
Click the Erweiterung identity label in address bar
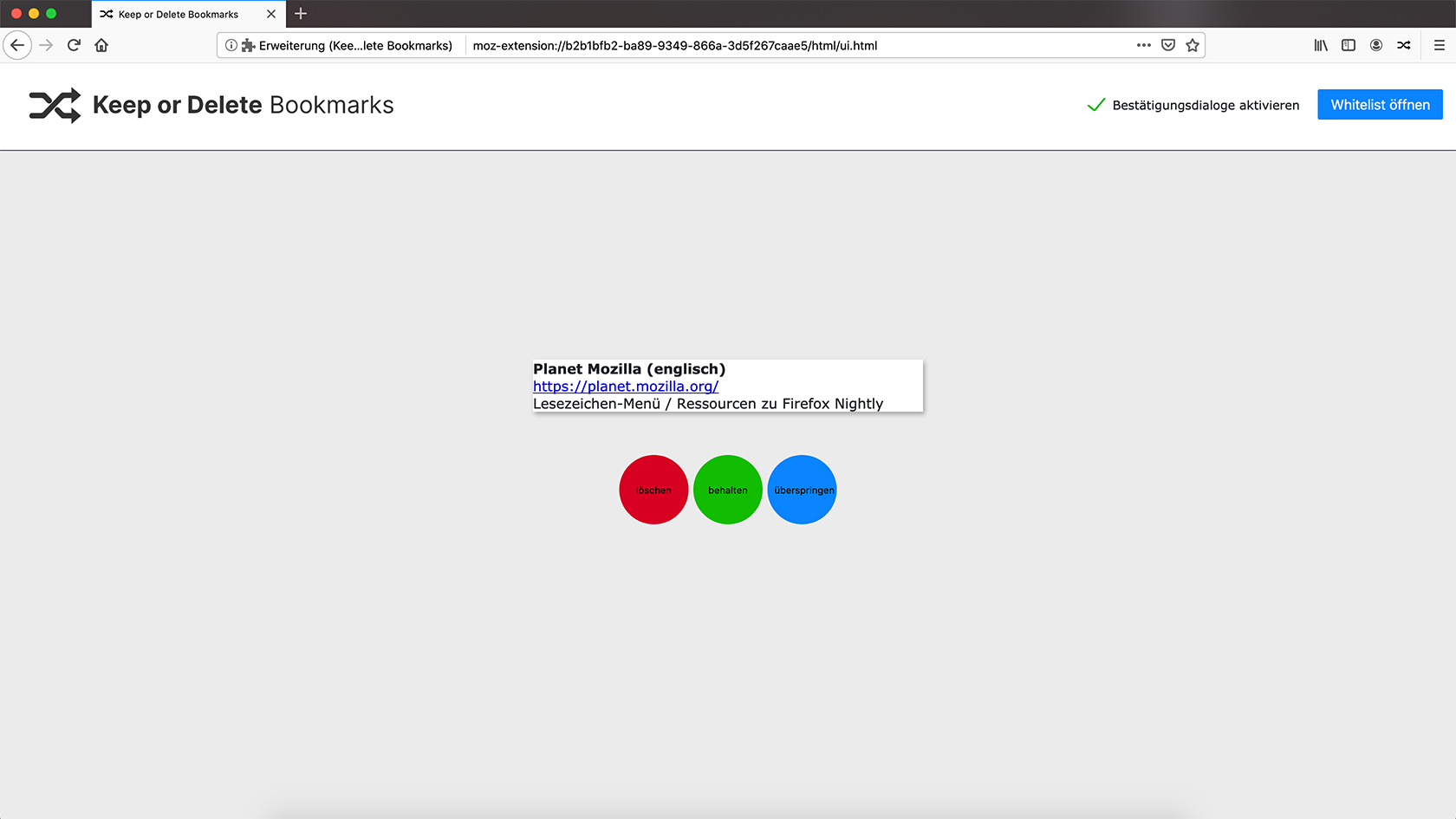click(355, 45)
